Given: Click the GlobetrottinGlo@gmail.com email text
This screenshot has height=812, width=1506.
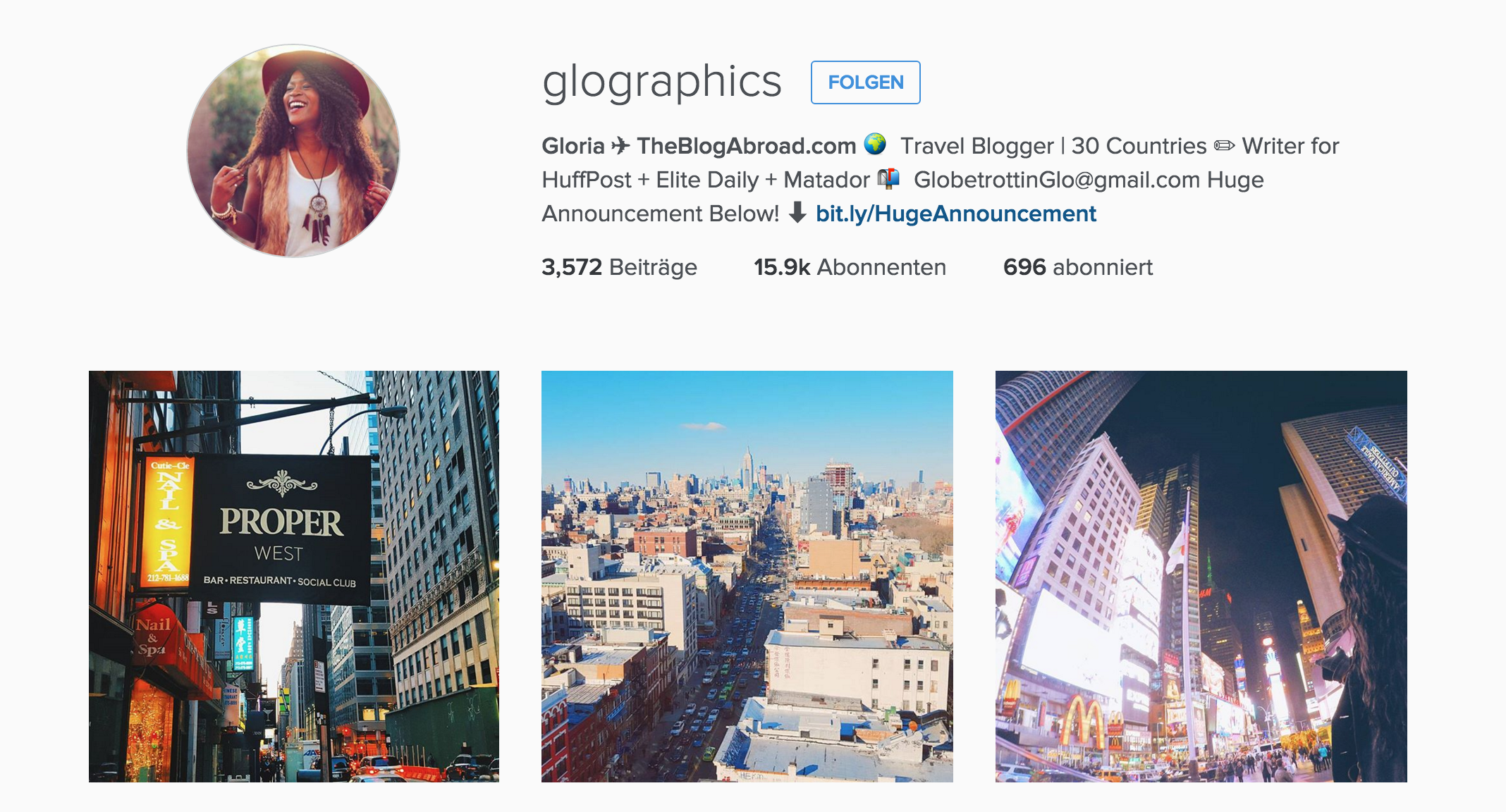Looking at the screenshot, I should pyautogui.click(x=1057, y=180).
